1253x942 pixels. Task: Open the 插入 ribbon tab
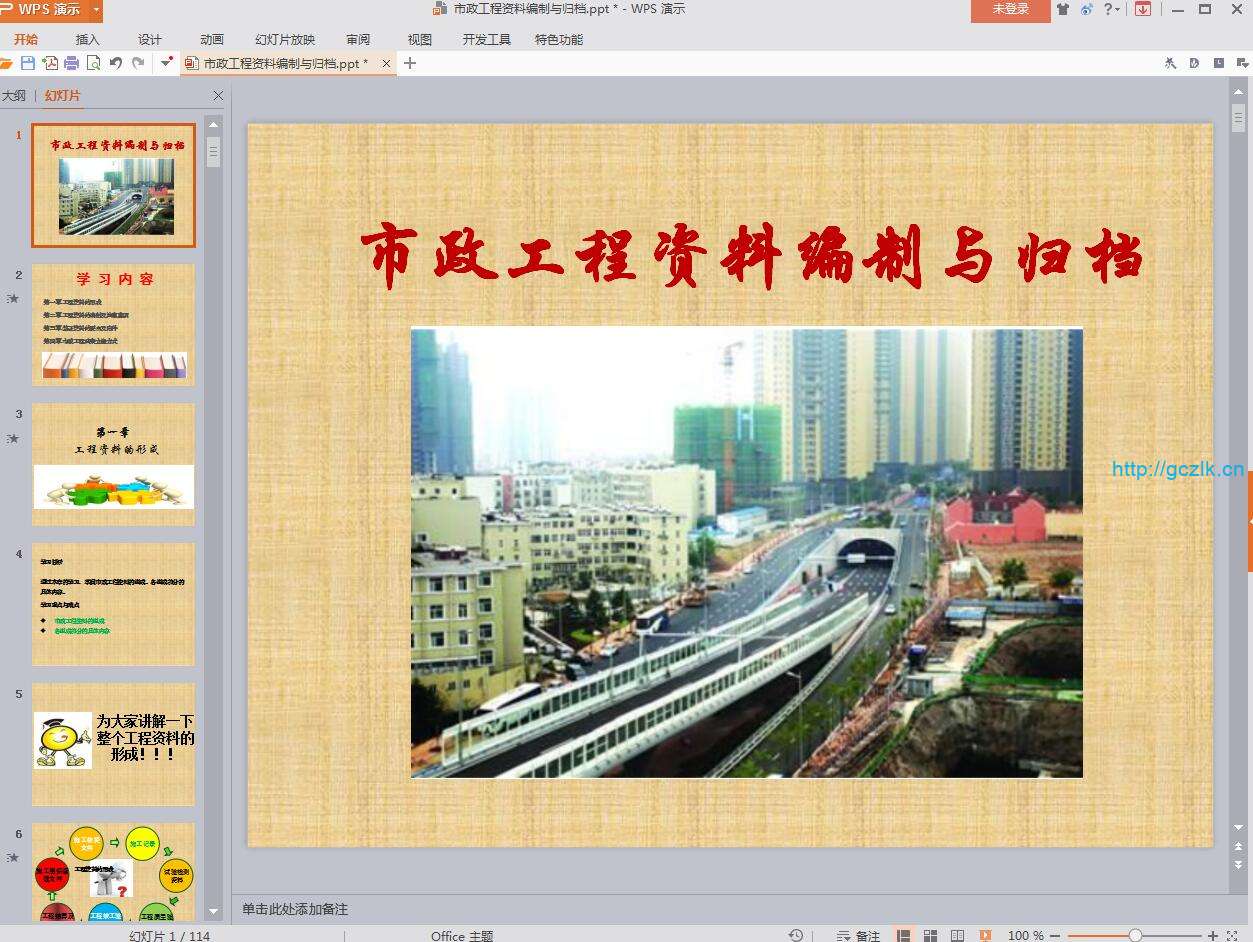pyautogui.click(x=88, y=40)
